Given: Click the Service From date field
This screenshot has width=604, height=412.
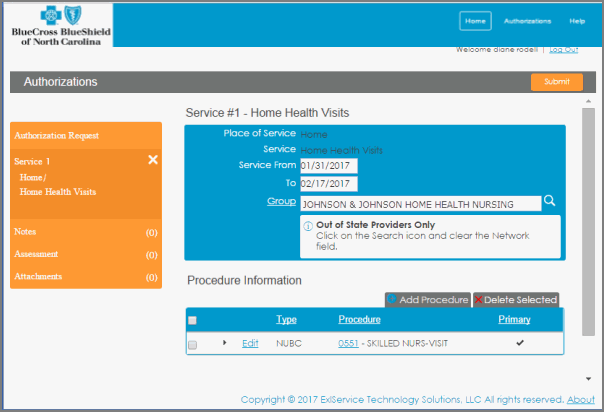Looking at the screenshot, I should [328, 165].
